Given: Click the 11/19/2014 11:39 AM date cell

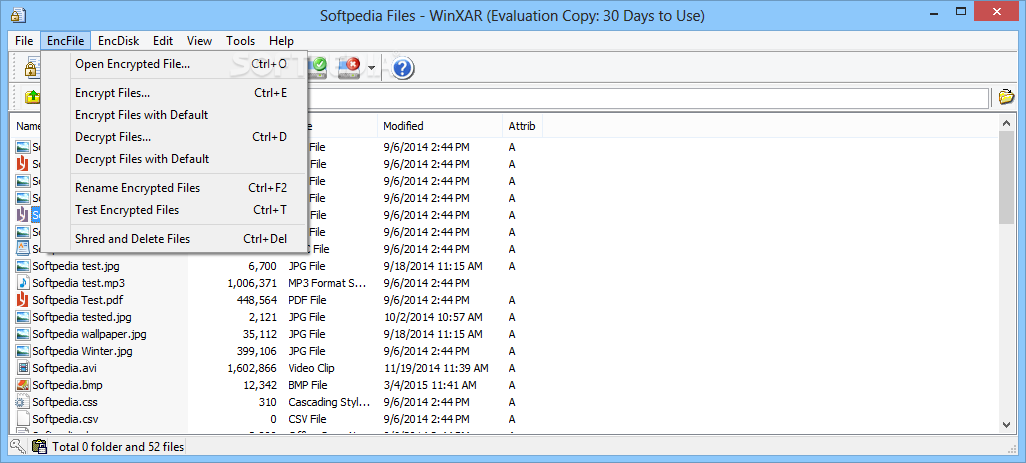Looking at the screenshot, I should point(436,368).
